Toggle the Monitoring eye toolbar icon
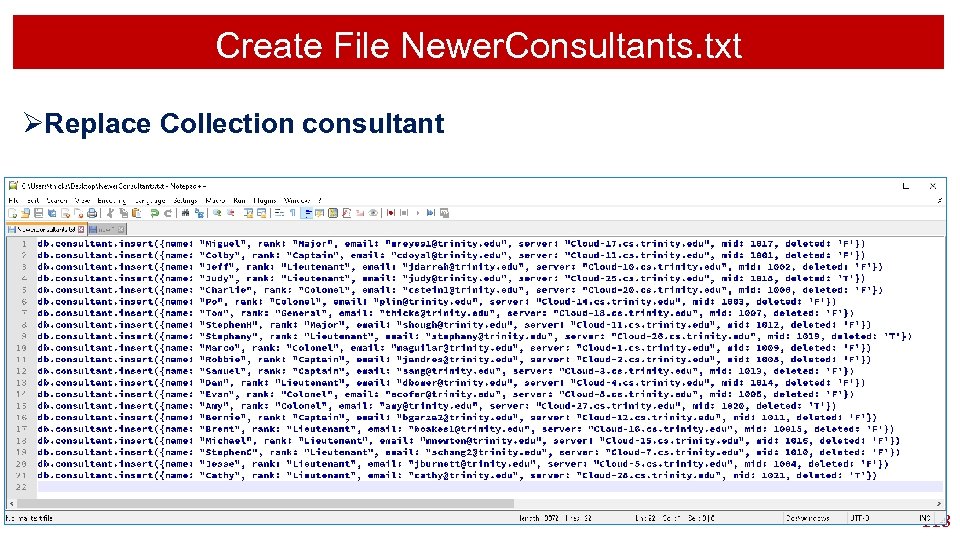This screenshot has height=540, width=960. tap(373, 213)
